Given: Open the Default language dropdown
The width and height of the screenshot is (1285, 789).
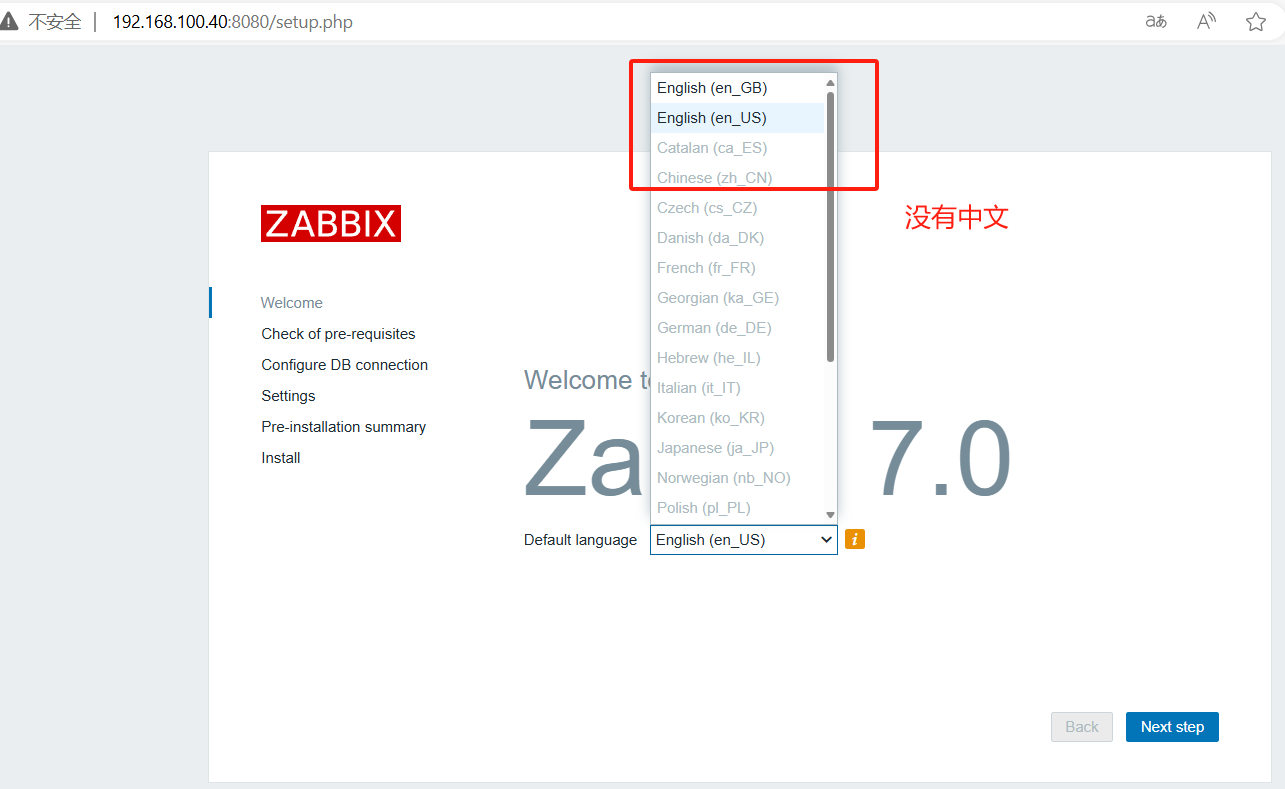Looking at the screenshot, I should point(744,540).
